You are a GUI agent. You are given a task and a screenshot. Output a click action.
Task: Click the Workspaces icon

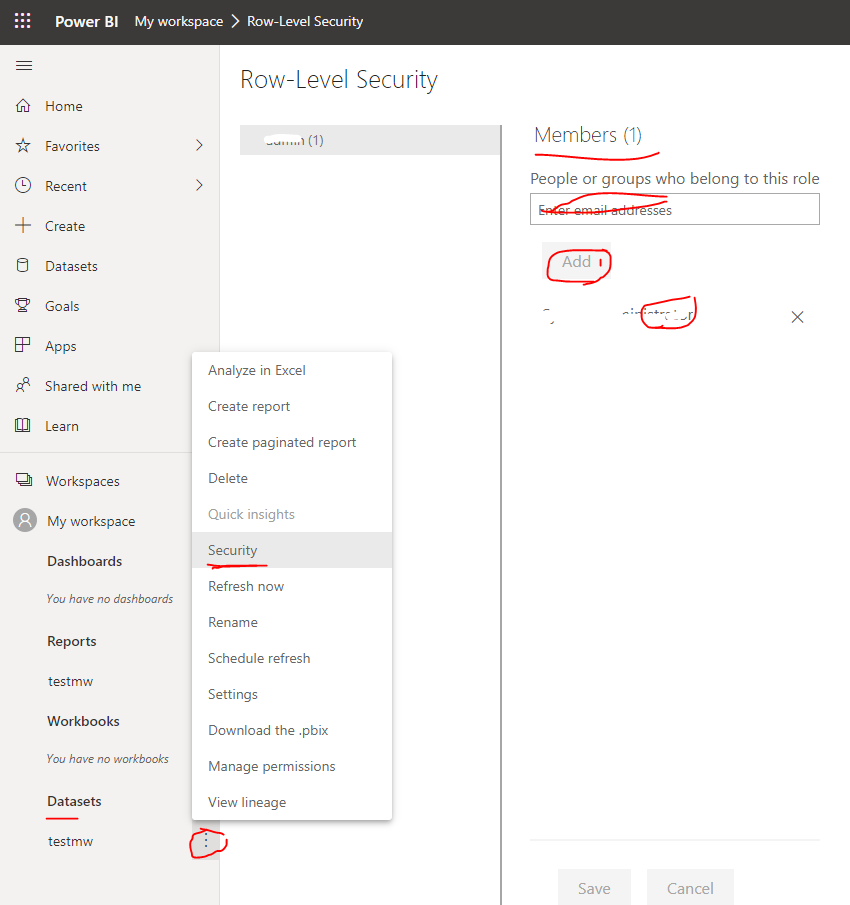click(24, 480)
